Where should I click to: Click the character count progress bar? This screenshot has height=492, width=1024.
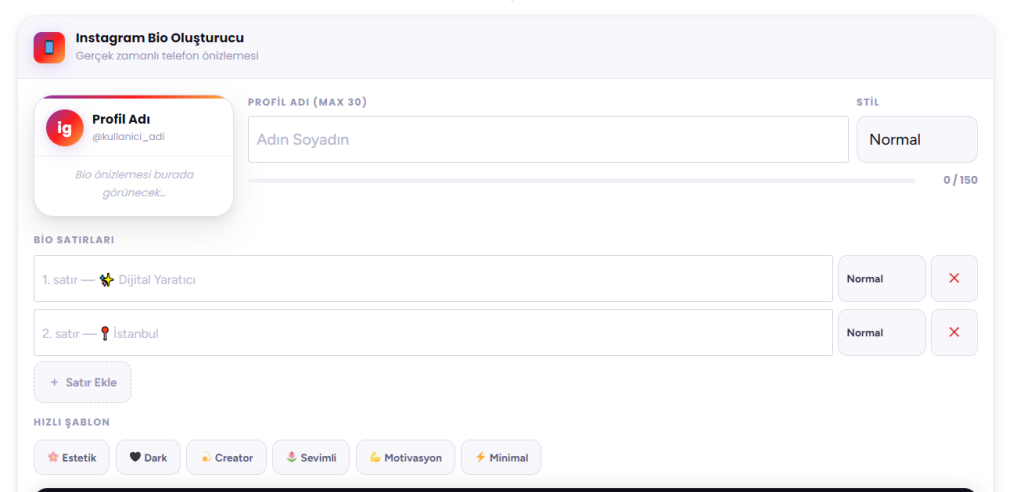pyautogui.click(x=581, y=180)
